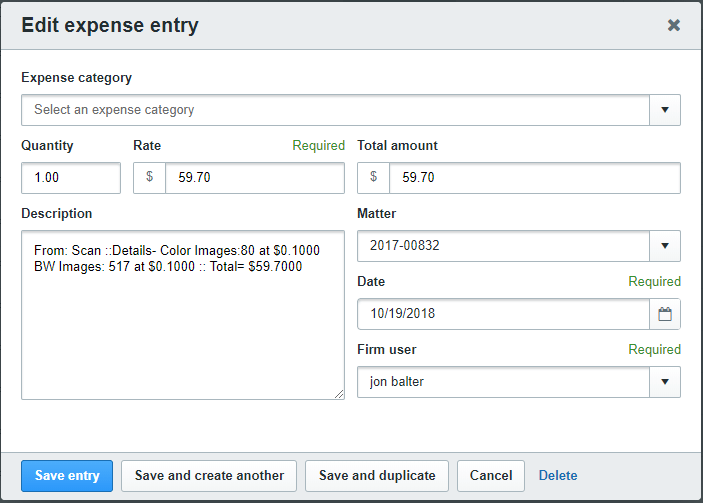Click the Delete link
Image resolution: width=703 pixels, height=503 pixels.
558,476
